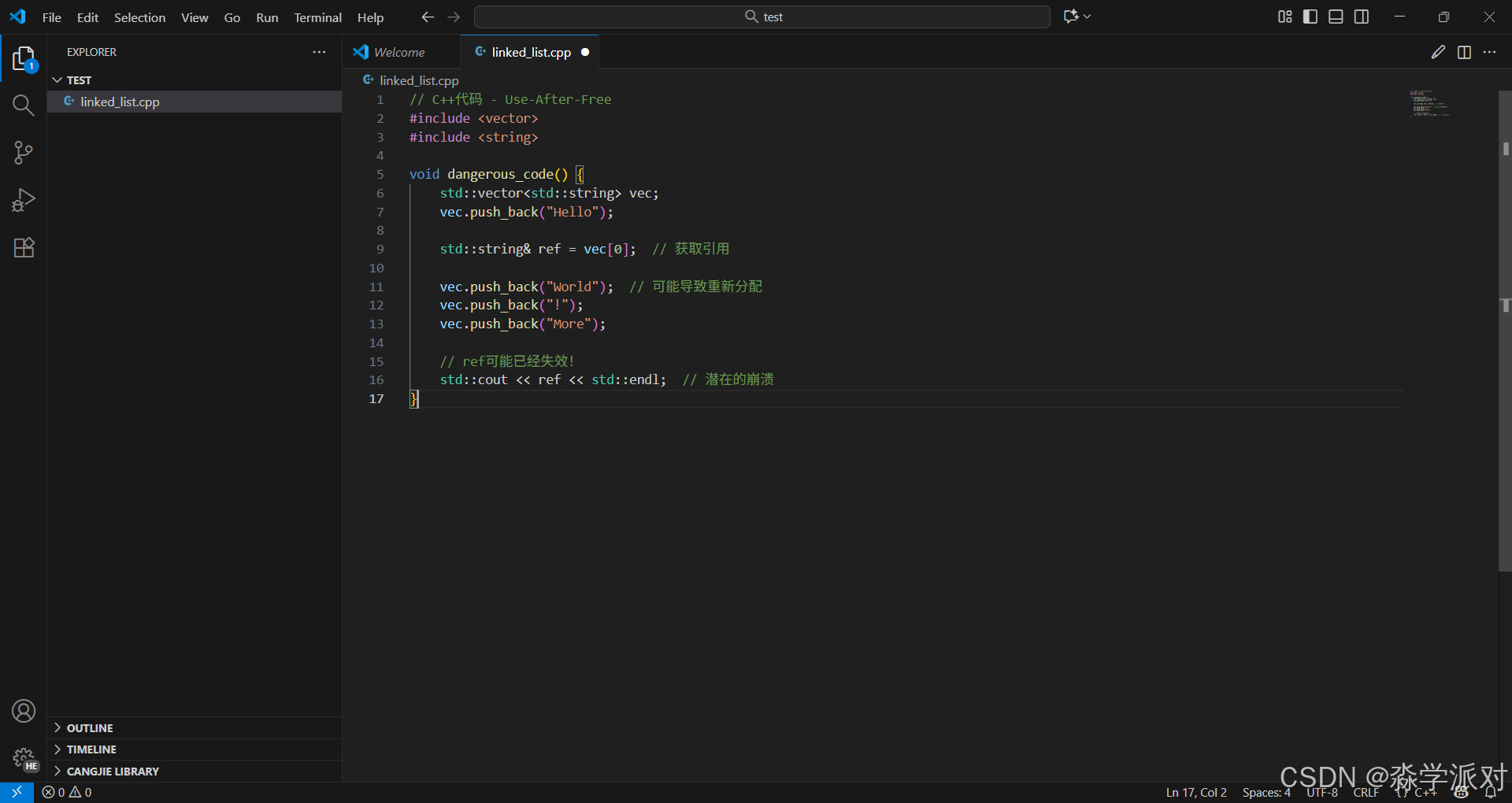Screen dimensions: 1512x803
Task: Open the Run menu
Action: coord(267,17)
